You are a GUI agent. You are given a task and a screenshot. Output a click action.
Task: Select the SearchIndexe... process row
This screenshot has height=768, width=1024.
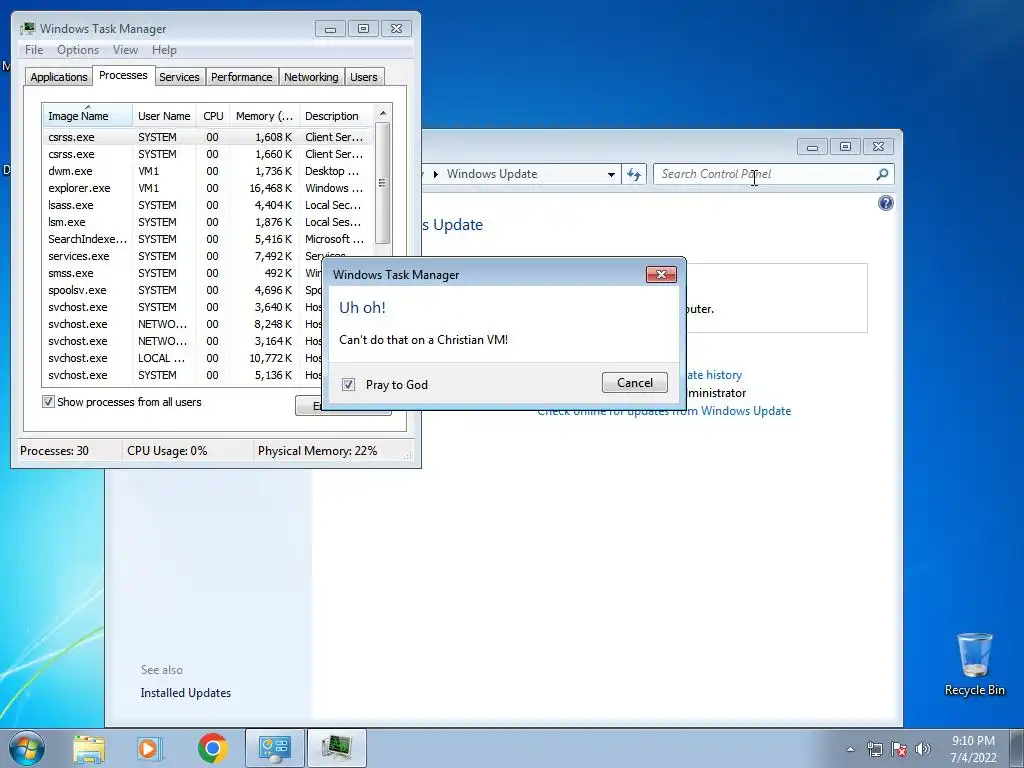click(x=208, y=239)
